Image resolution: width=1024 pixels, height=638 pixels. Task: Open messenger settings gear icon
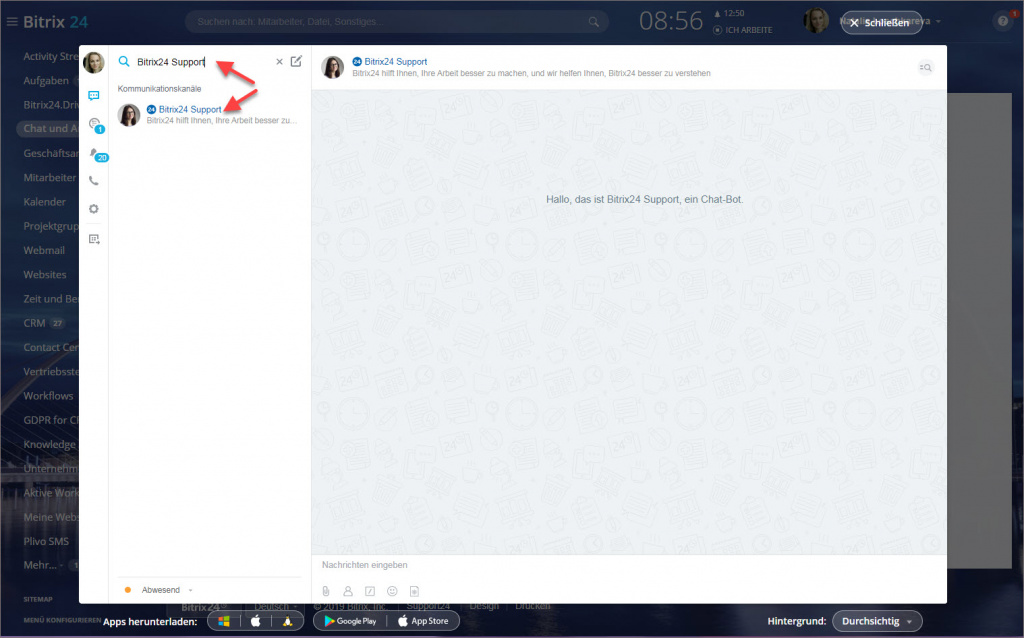[x=94, y=209]
